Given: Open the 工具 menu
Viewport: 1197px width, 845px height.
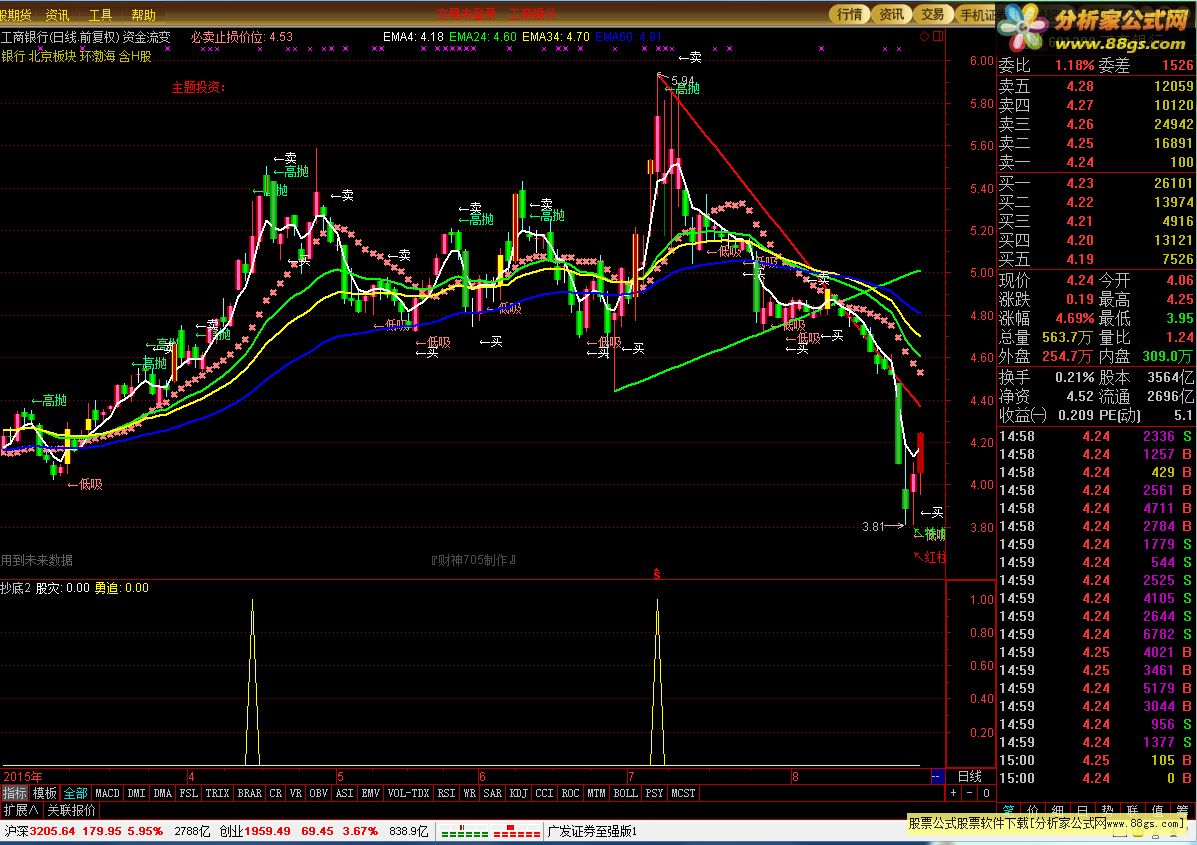Looking at the screenshot, I should point(100,15).
